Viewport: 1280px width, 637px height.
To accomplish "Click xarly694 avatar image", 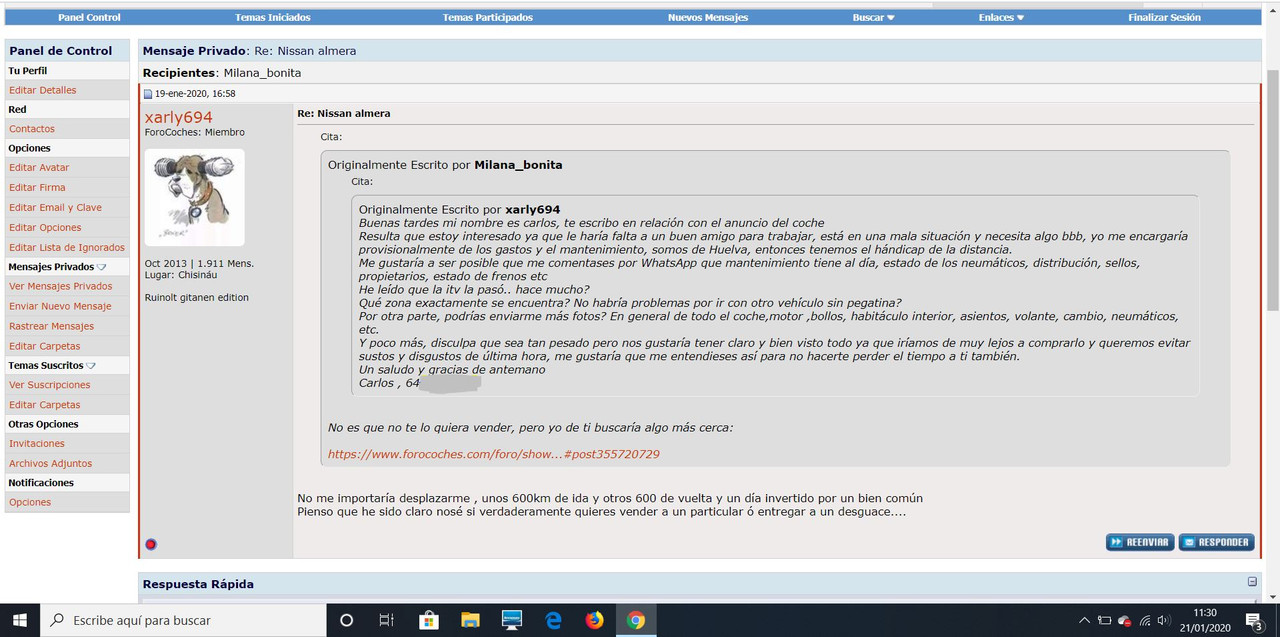I will 195,198.
